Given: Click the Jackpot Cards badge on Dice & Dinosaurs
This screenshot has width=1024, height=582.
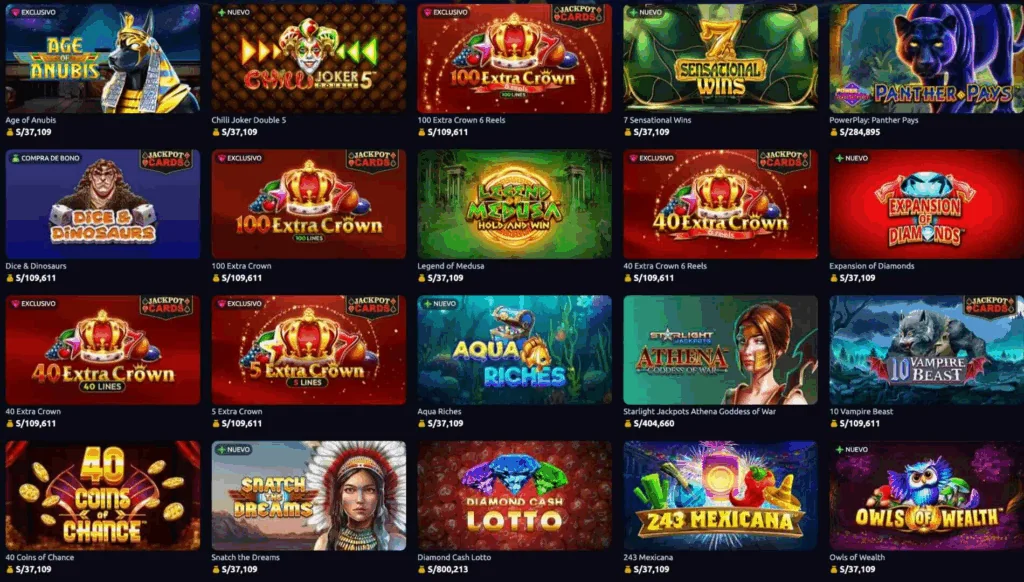Looking at the screenshot, I should coord(166,160).
